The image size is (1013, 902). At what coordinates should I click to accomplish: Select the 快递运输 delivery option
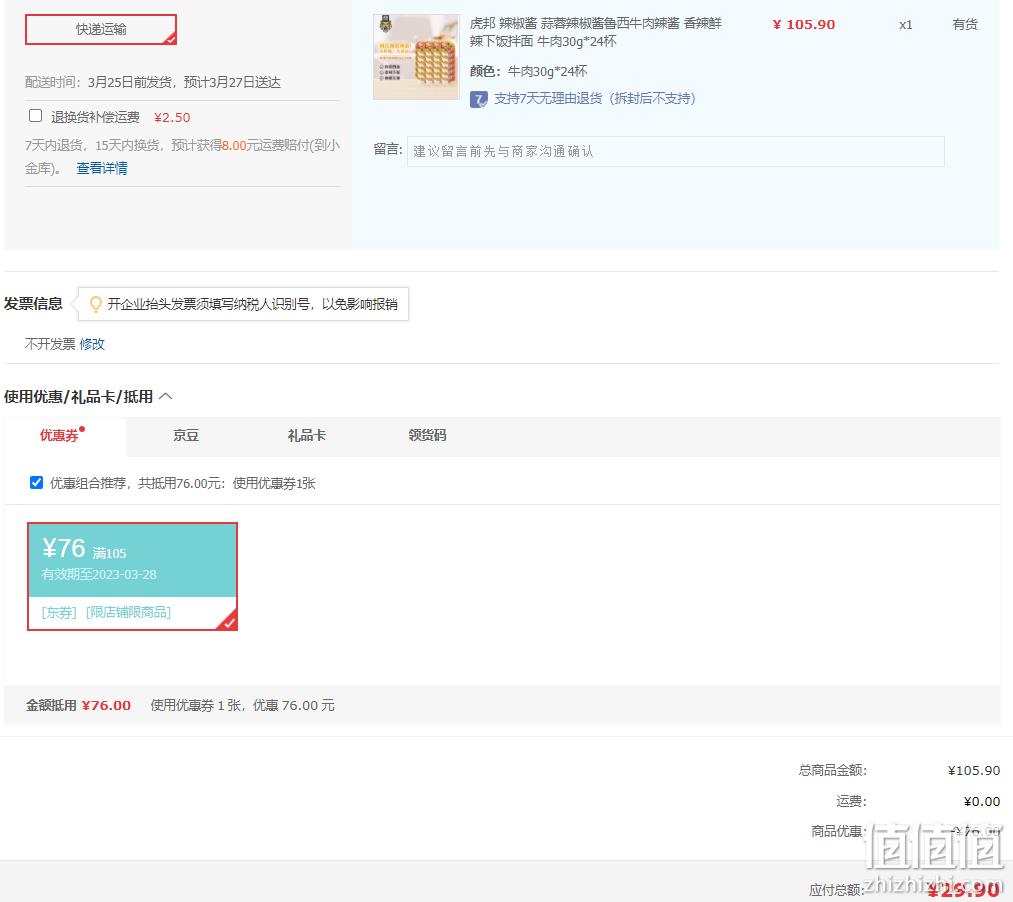pos(101,30)
